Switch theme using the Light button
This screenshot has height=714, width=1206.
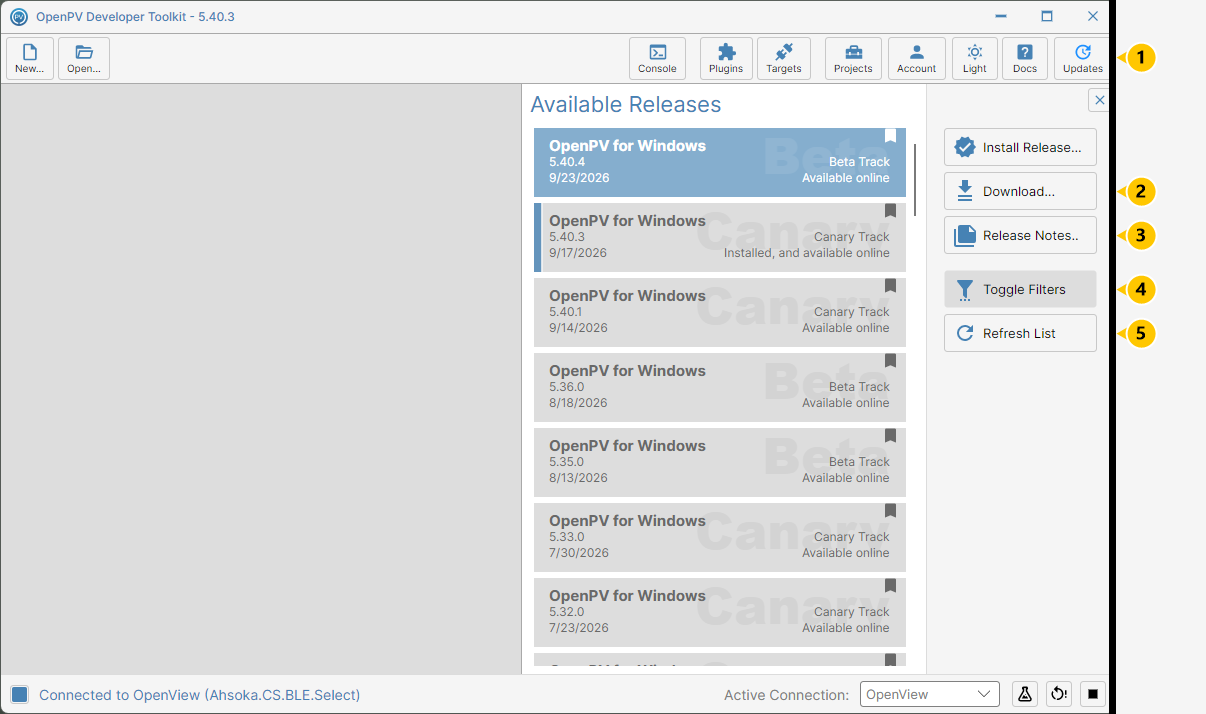click(975, 58)
